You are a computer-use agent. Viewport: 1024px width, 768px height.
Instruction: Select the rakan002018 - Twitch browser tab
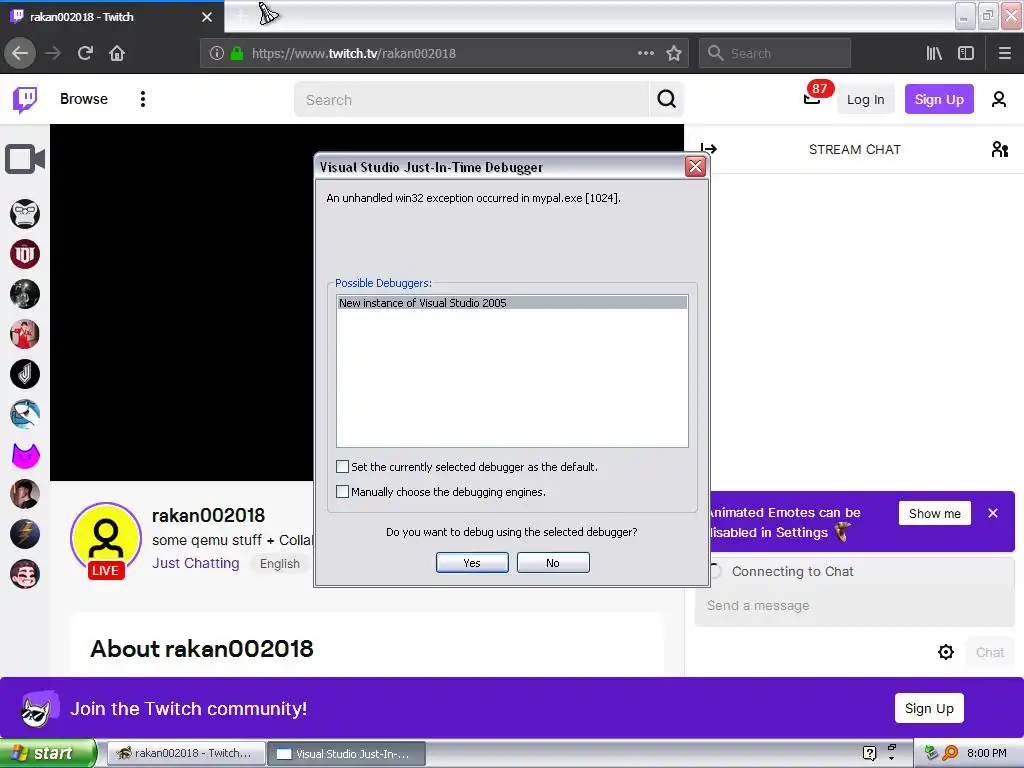point(111,17)
